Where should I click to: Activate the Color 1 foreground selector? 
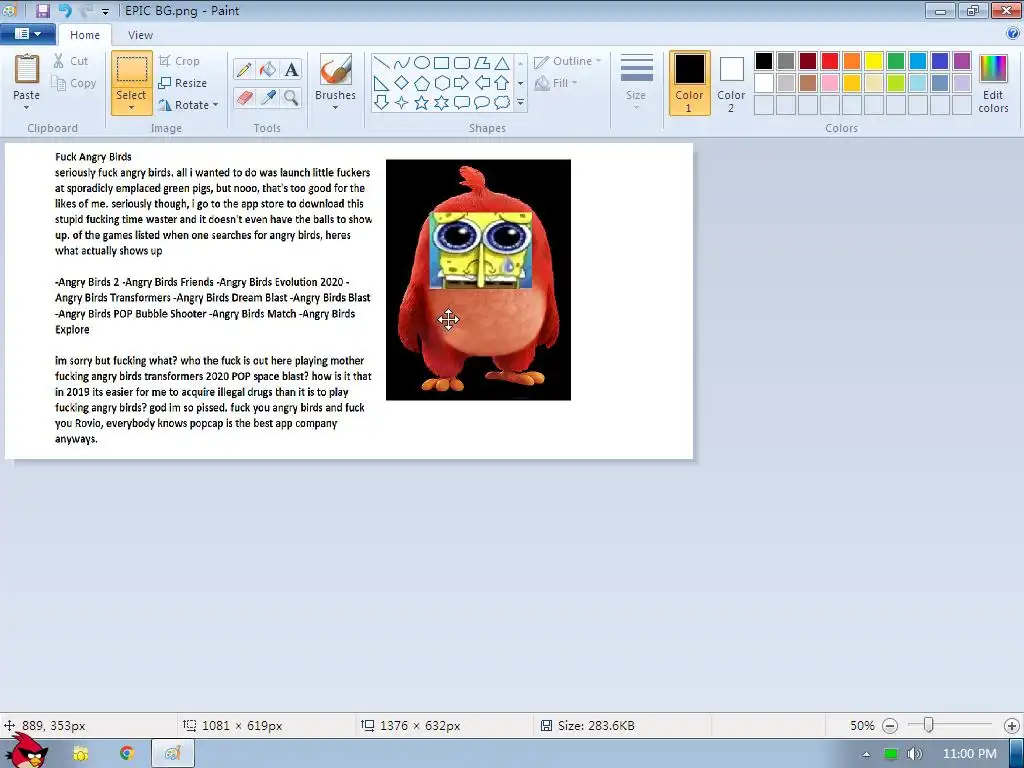690,83
